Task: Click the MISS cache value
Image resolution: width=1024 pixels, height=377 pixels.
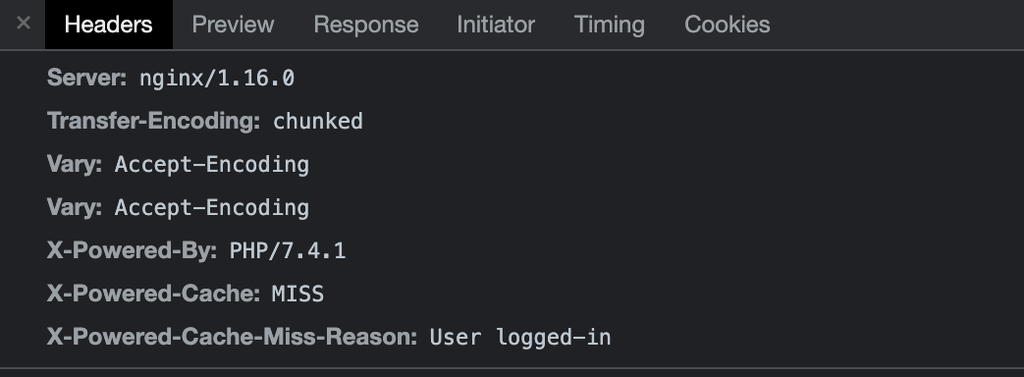Action: coord(298,294)
